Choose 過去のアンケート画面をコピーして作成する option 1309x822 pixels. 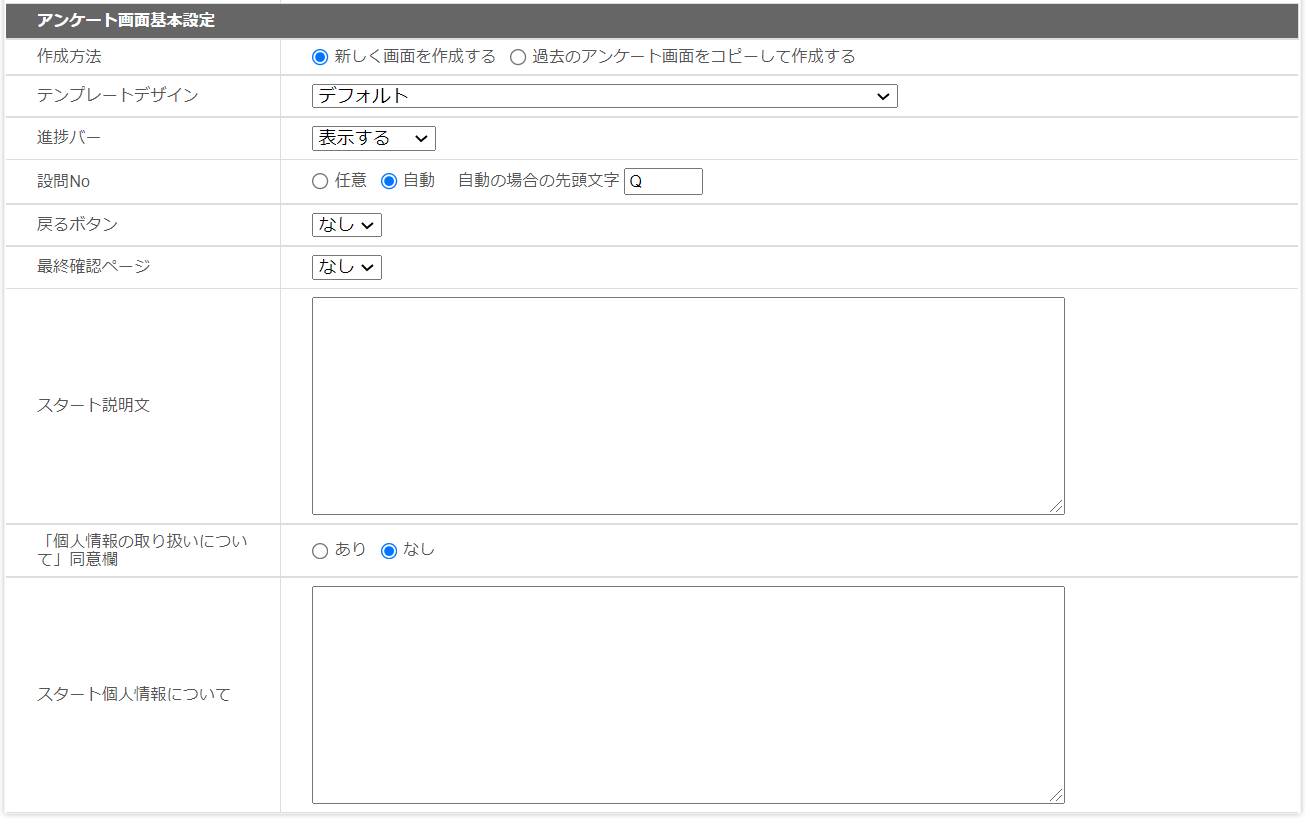(x=518, y=57)
